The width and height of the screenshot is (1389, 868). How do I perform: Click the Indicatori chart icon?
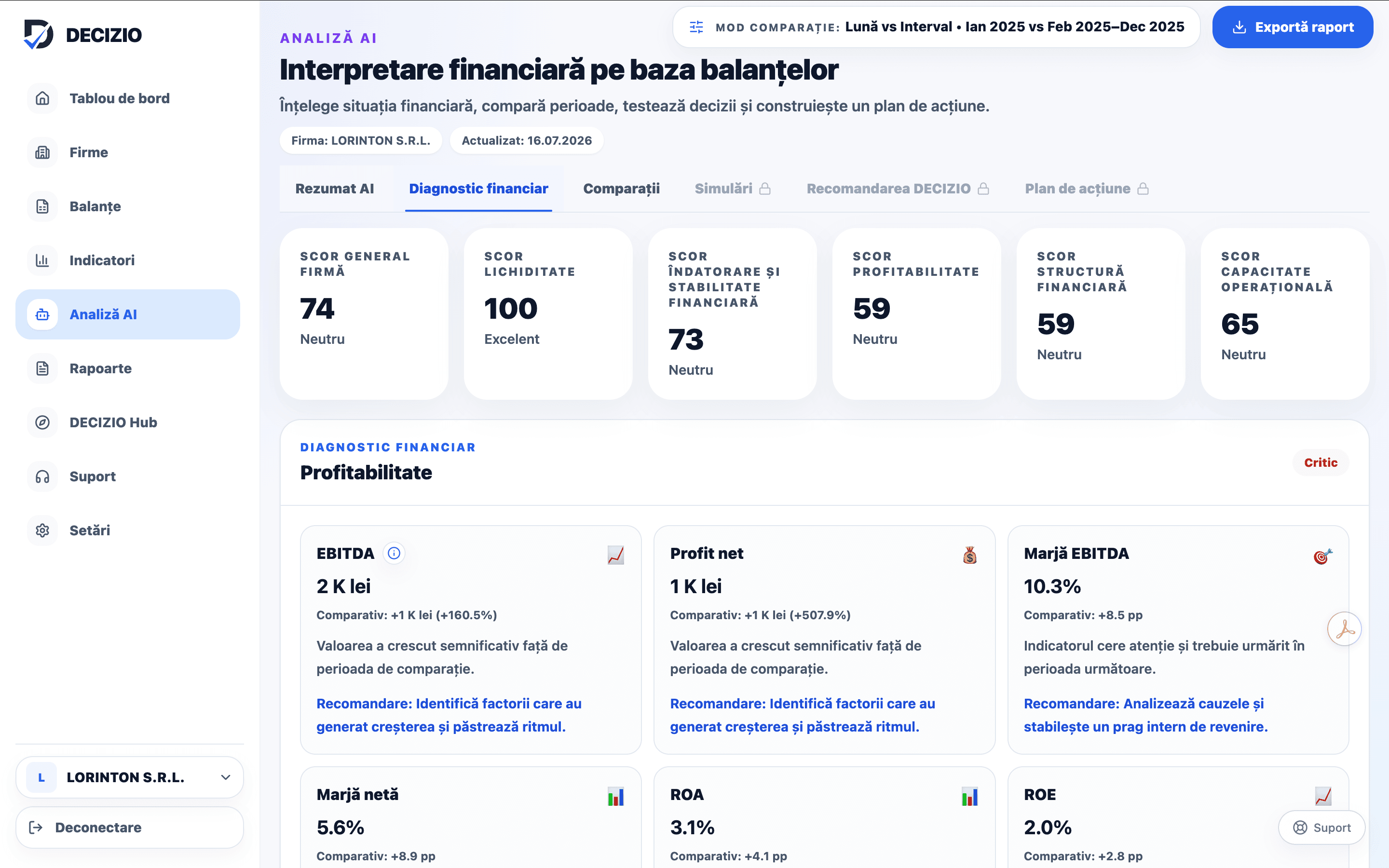pyautogui.click(x=42, y=260)
